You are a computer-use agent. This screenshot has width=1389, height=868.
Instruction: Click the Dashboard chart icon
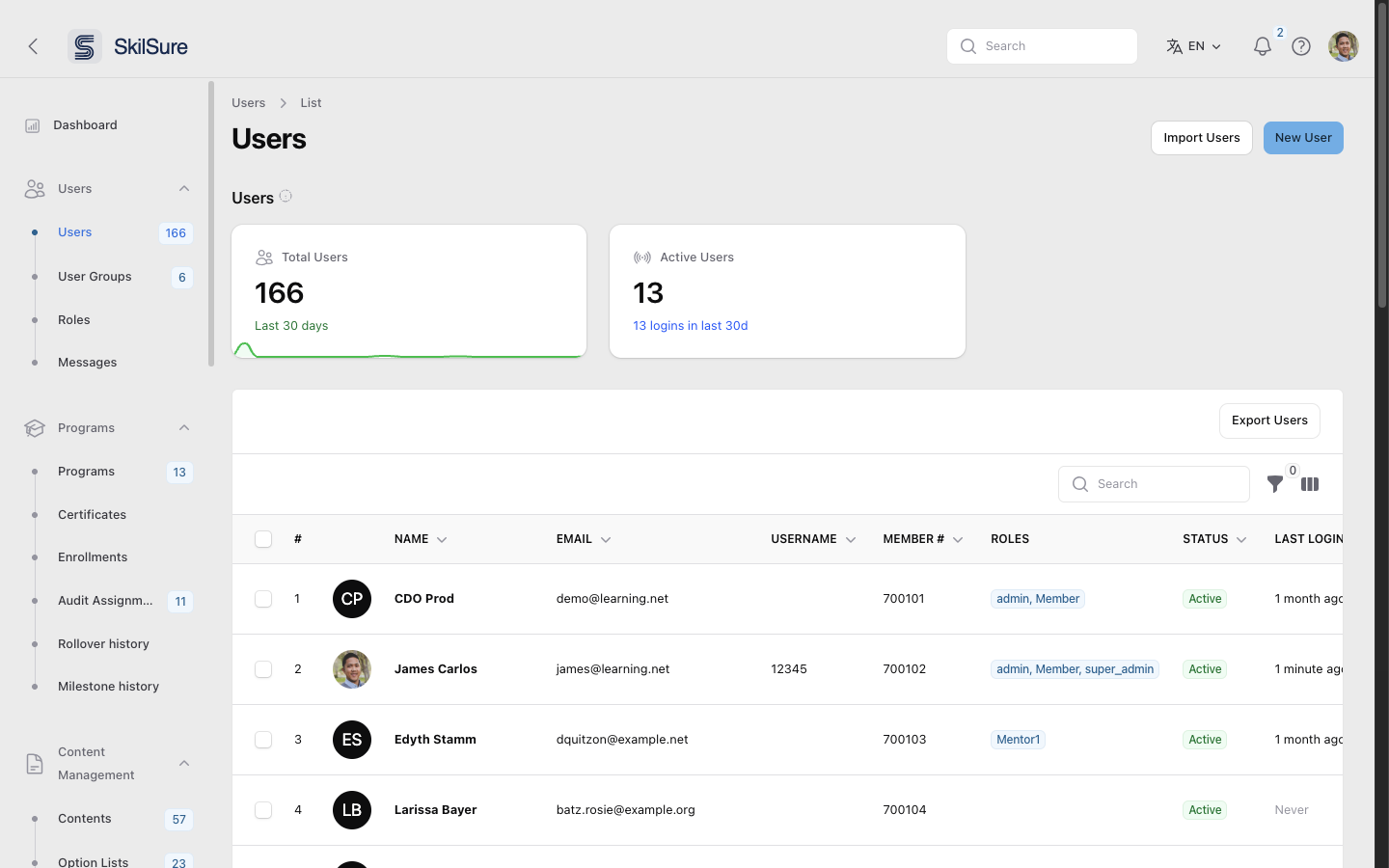click(x=33, y=125)
